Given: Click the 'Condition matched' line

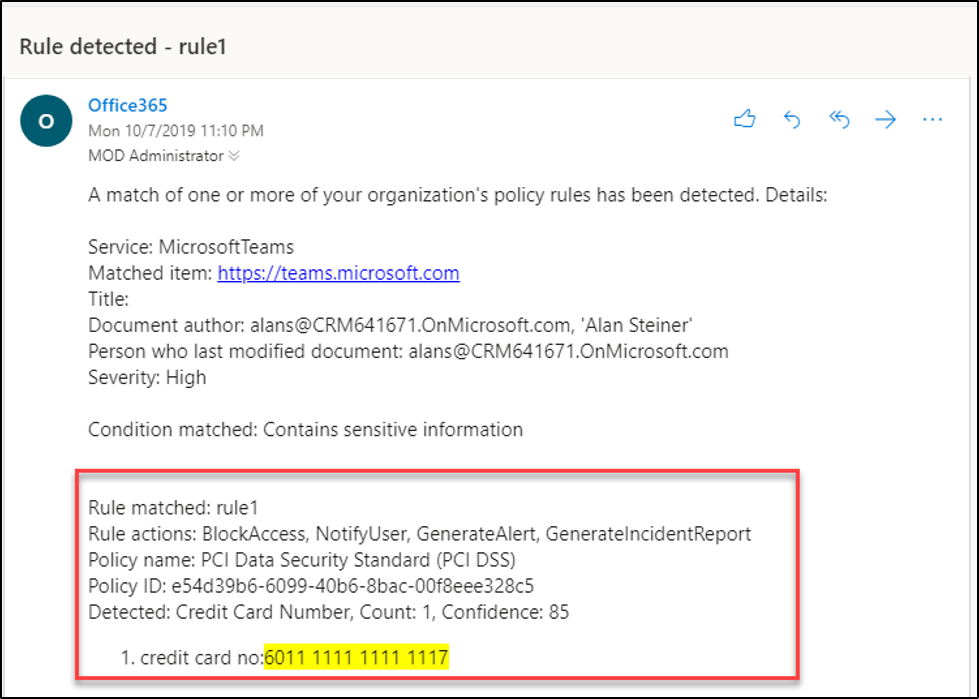Looking at the screenshot, I should 305,430.
